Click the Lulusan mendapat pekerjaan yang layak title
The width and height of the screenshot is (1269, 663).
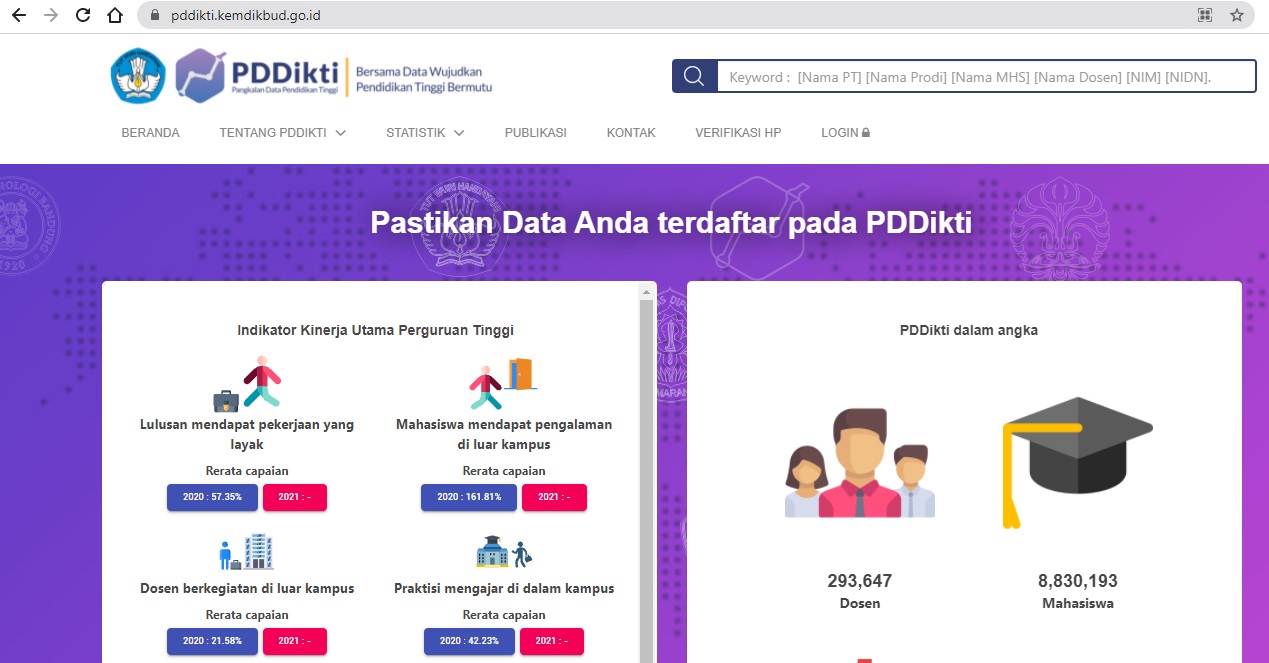(x=247, y=434)
